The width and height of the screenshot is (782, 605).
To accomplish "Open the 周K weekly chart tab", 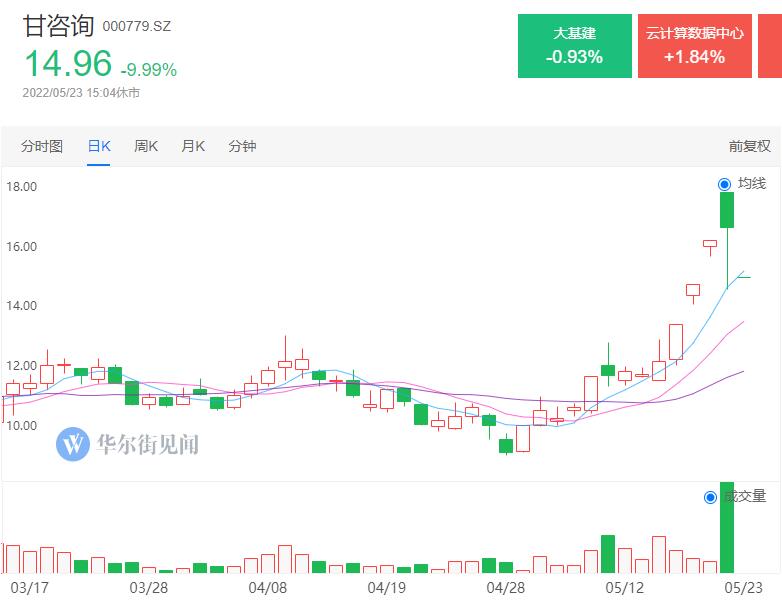I will point(146,146).
